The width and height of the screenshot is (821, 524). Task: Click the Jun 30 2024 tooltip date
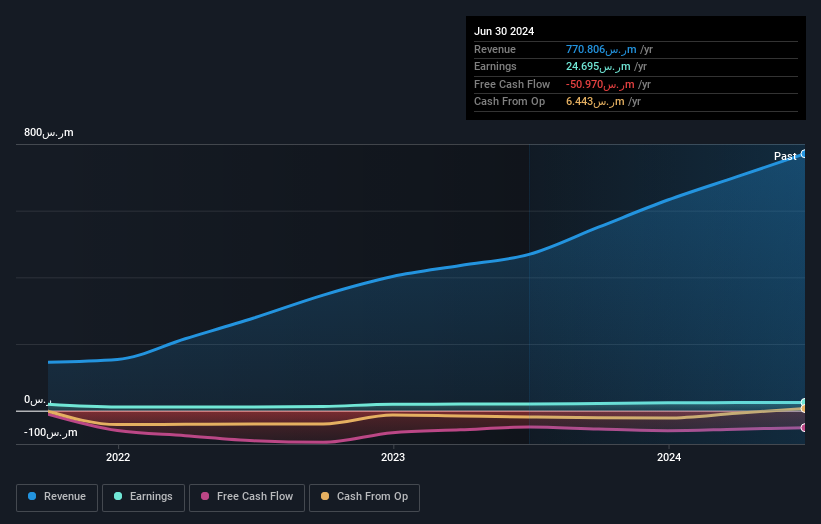pos(504,31)
